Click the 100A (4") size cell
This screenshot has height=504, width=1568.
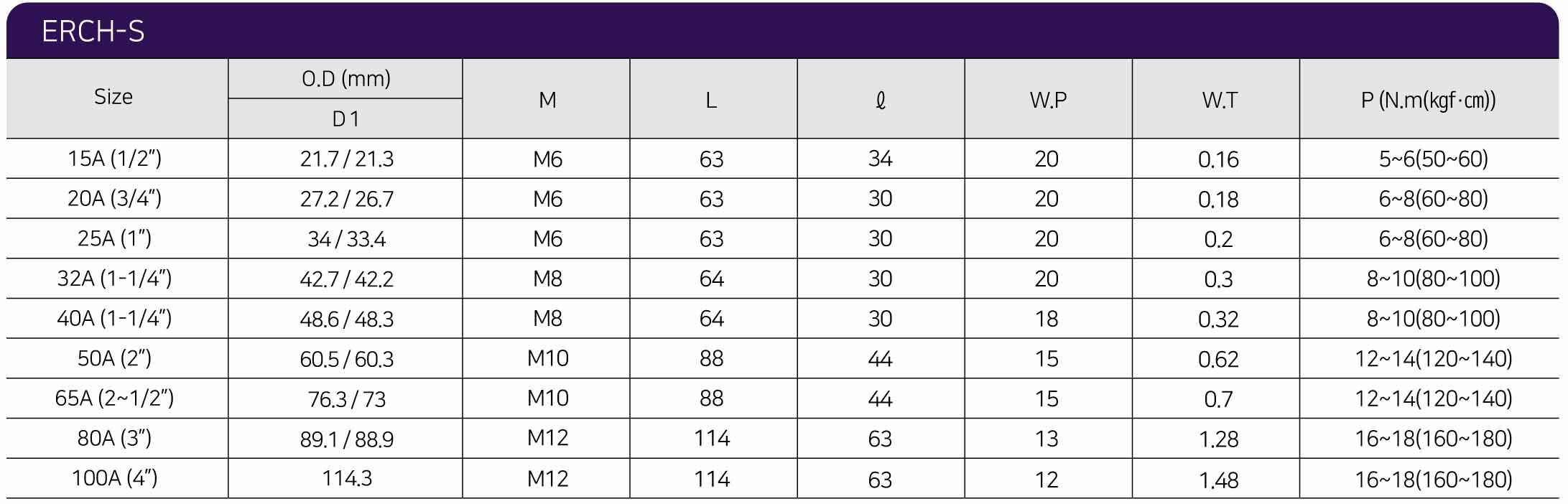114,478
